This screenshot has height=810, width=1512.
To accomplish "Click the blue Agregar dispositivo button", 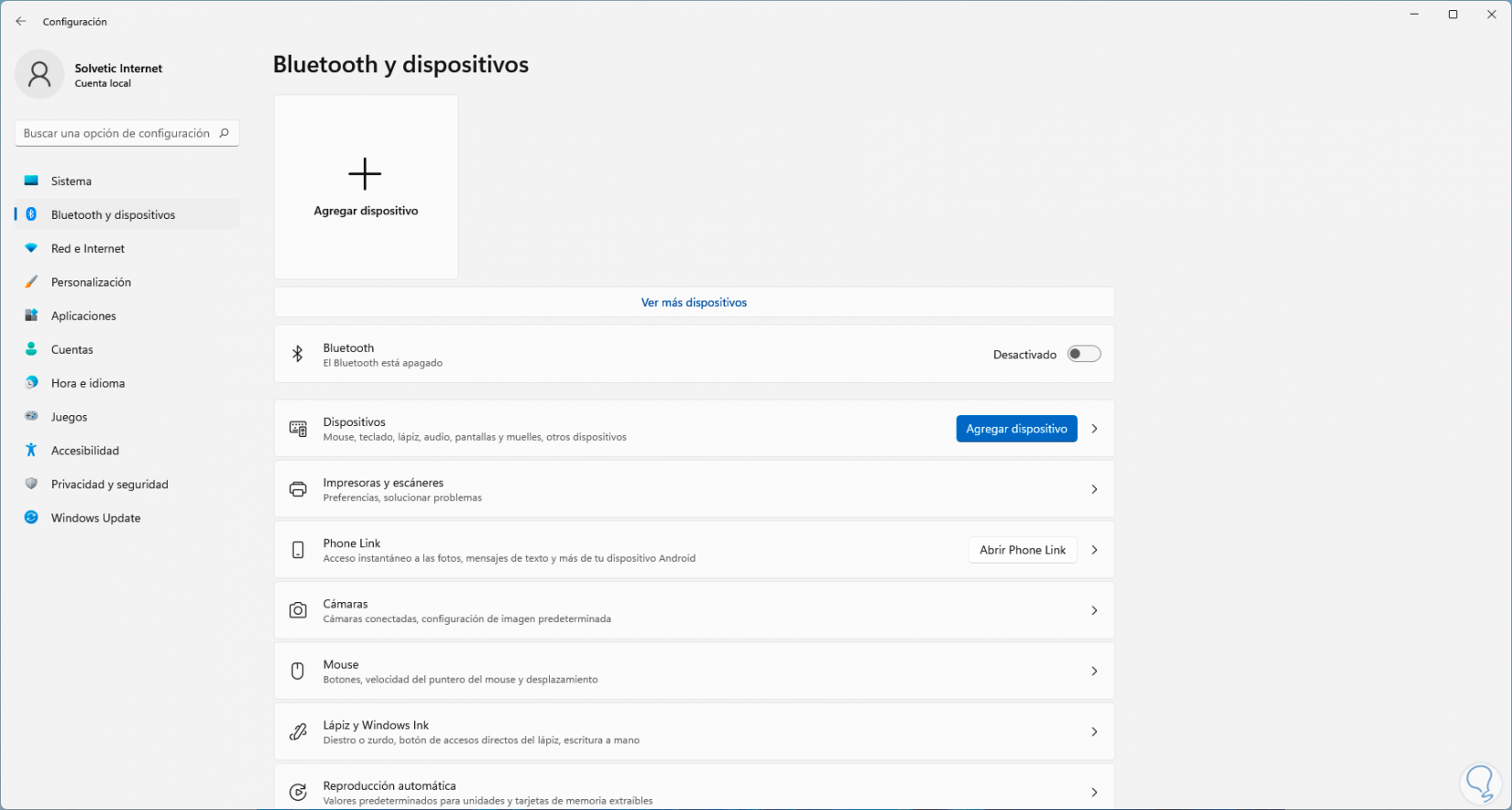I will (x=1016, y=429).
